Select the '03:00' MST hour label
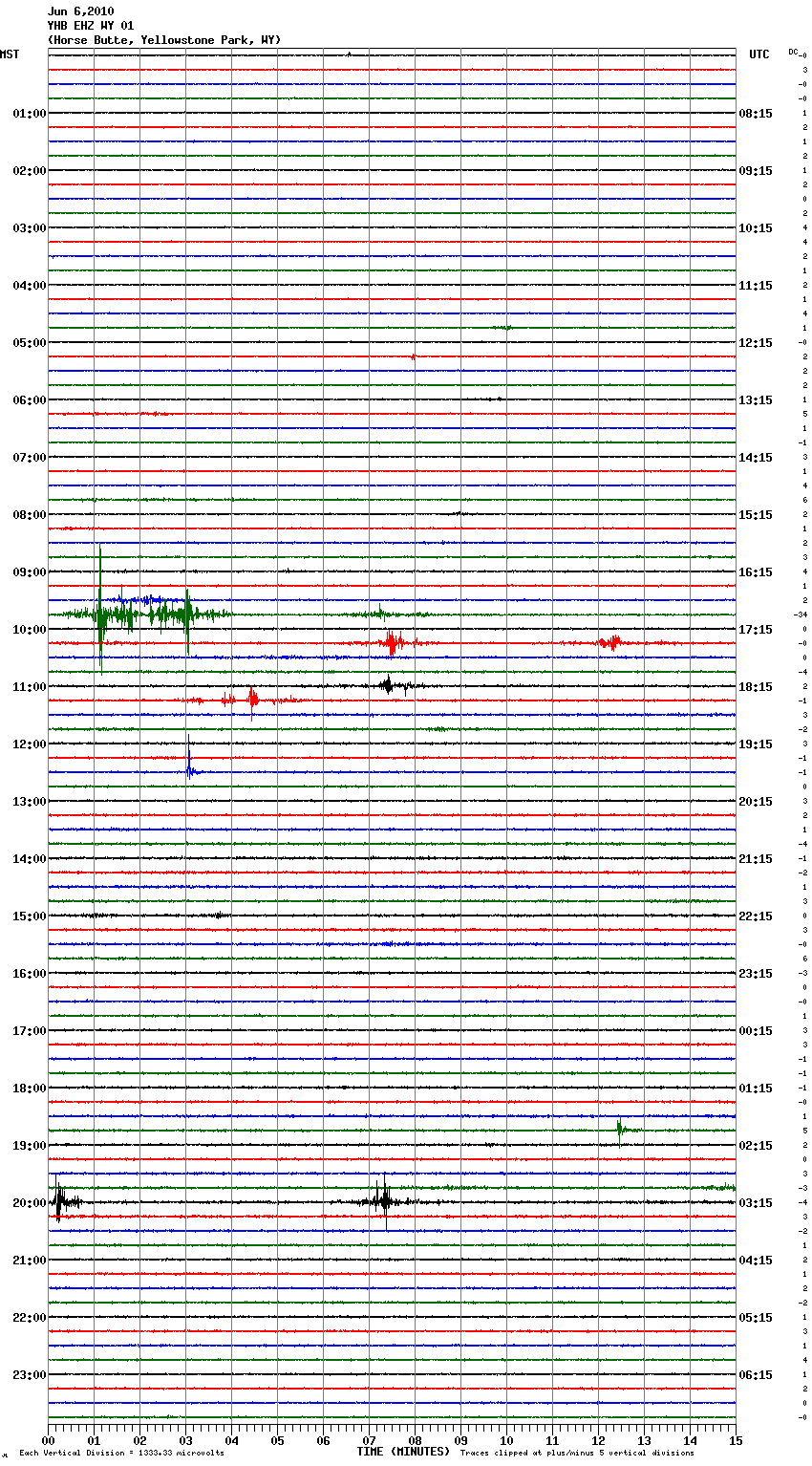The height and width of the screenshot is (1466, 812). point(29,228)
